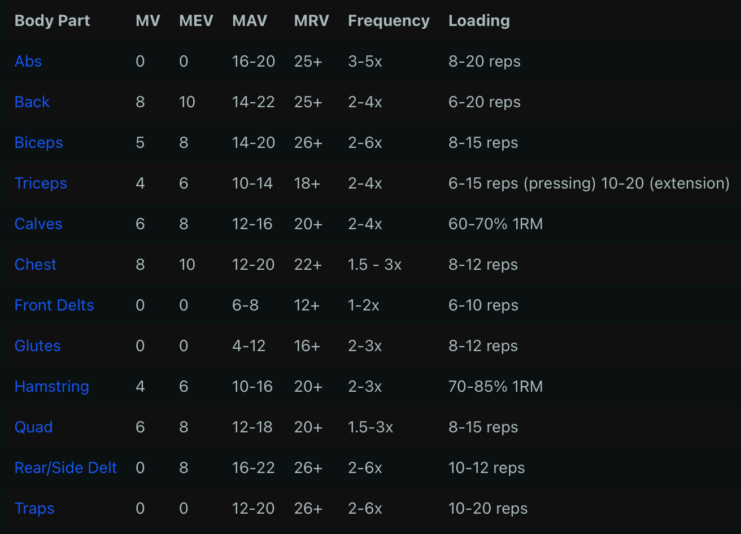Select the Glutes link
Image resolution: width=741 pixels, height=534 pixels.
pos(37,346)
